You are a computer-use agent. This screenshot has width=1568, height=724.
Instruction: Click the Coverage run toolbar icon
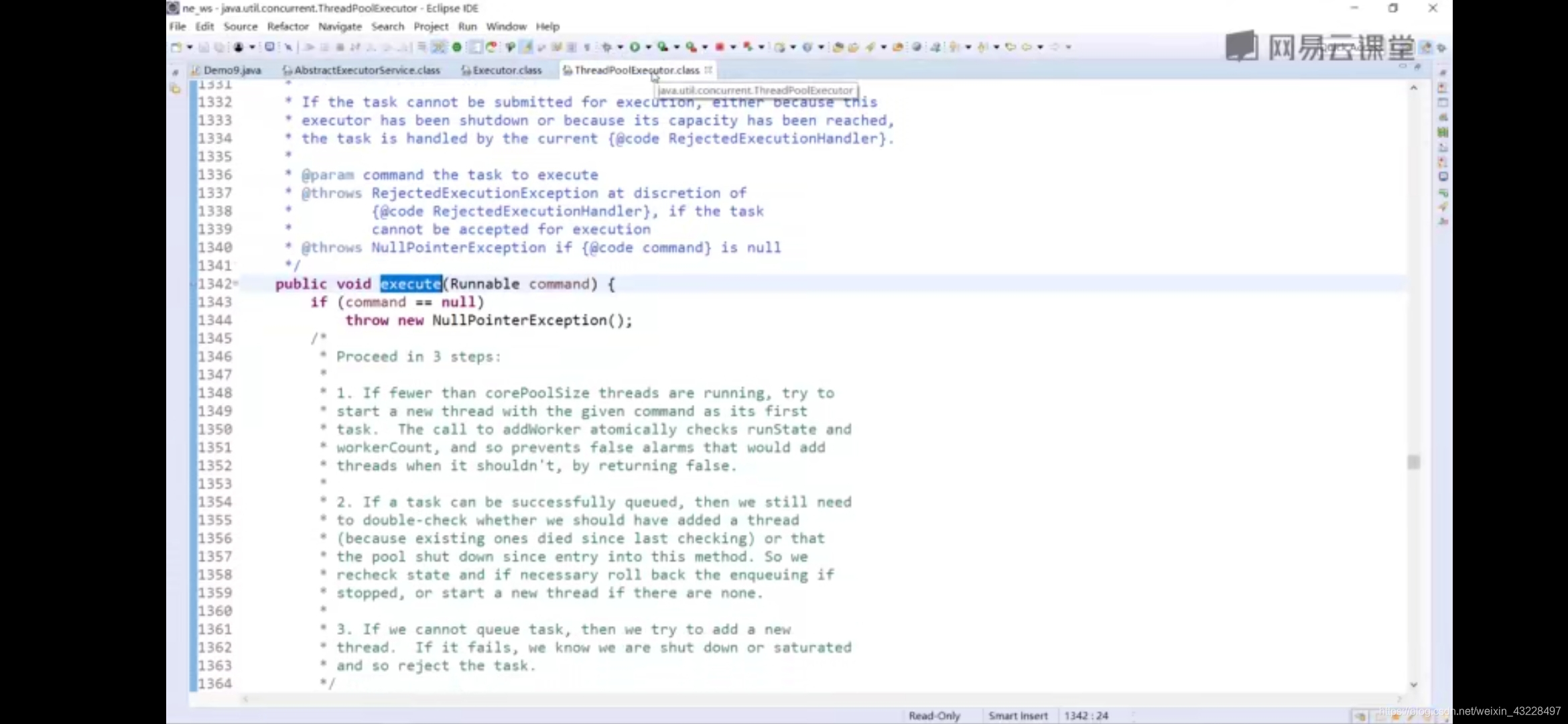(663, 47)
